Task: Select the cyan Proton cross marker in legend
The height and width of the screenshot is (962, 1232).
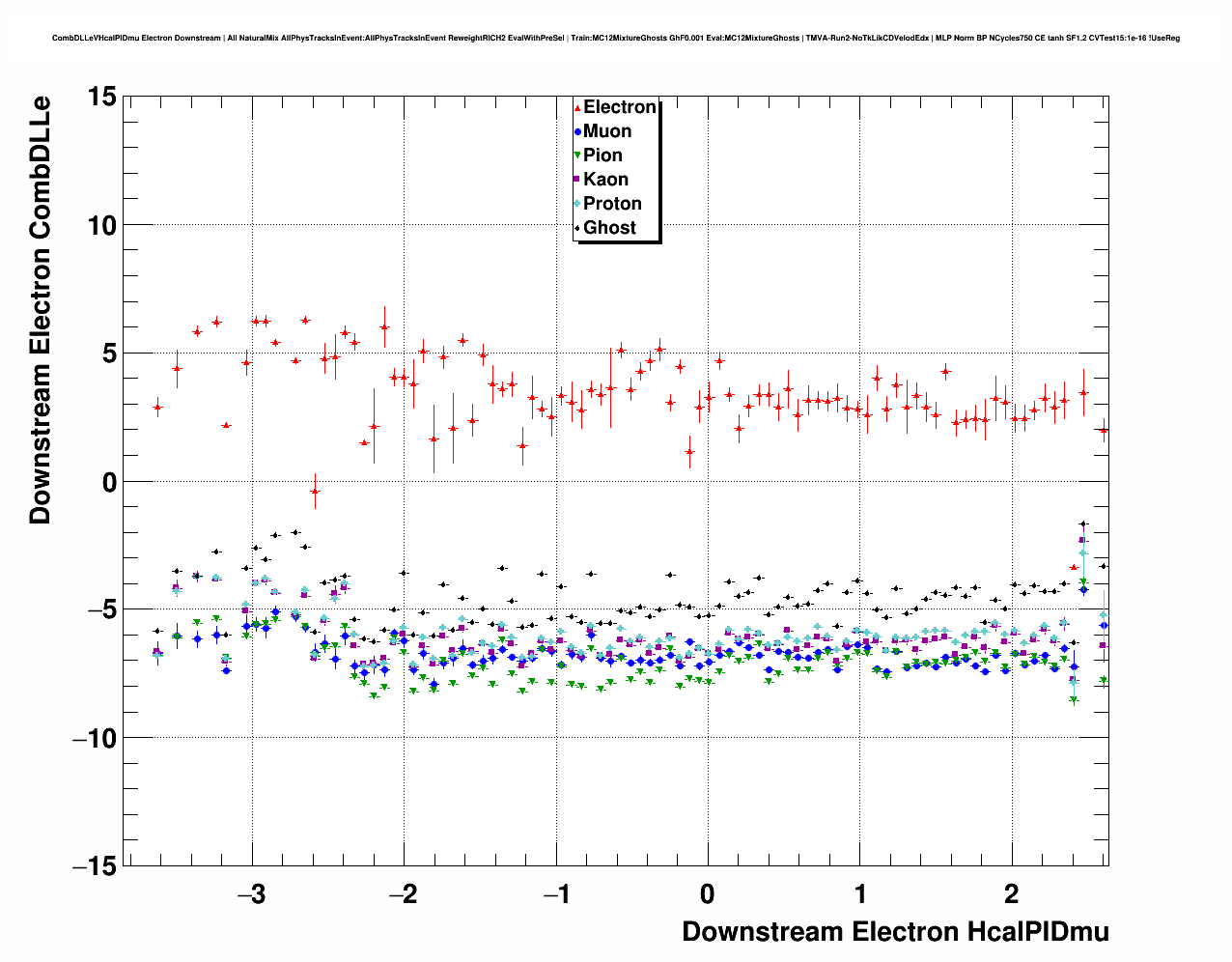Action: pyautogui.click(x=577, y=204)
